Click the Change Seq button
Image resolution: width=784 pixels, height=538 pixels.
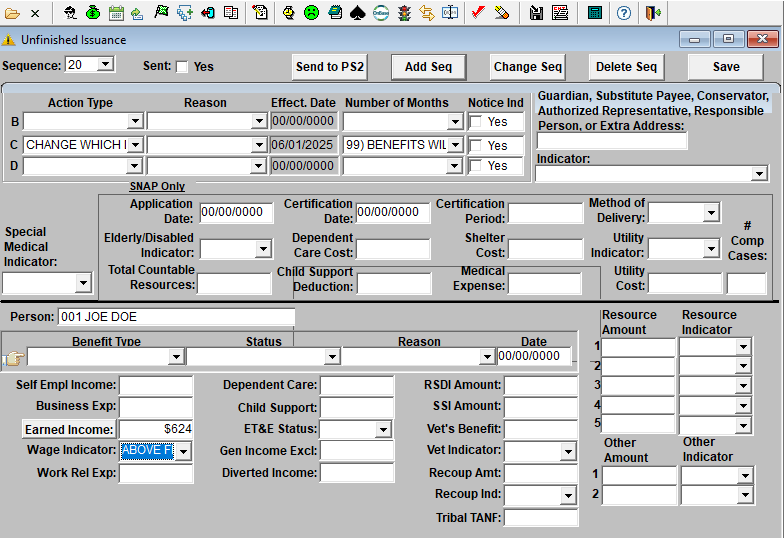[528, 67]
